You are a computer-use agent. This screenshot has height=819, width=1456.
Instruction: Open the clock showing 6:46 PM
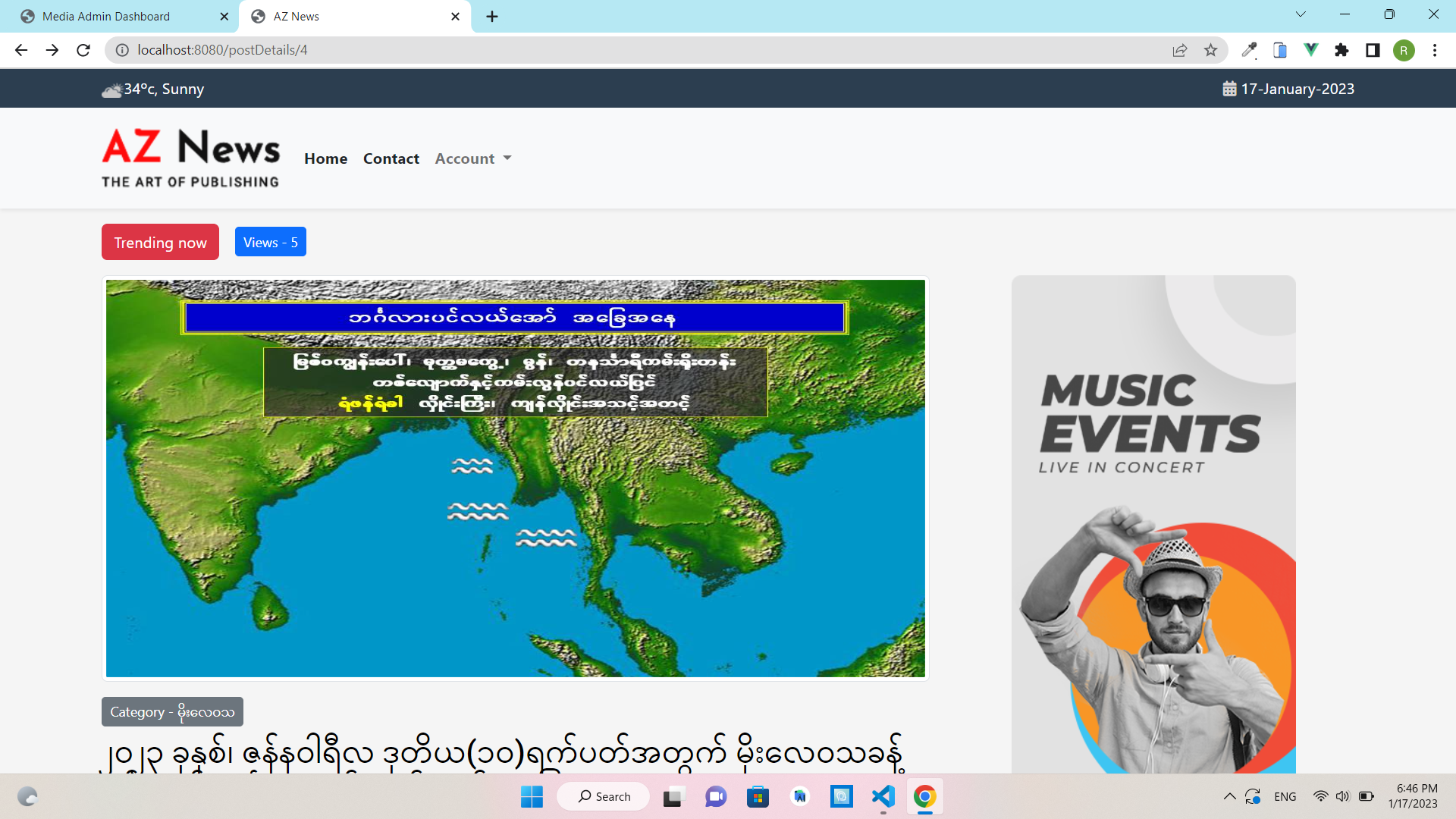click(x=1414, y=796)
